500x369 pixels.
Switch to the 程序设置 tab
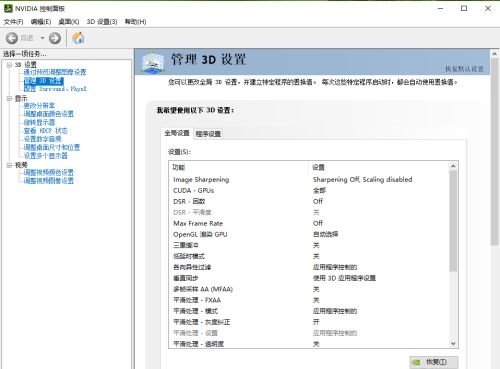click(x=208, y=134)
